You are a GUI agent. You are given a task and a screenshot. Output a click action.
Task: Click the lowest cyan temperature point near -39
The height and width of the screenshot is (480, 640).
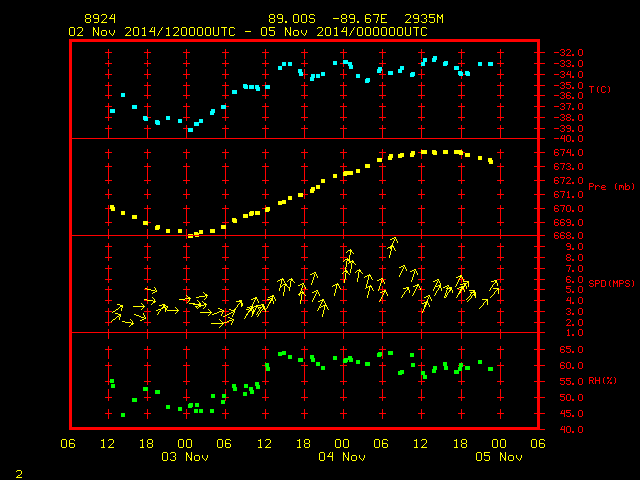point(190,130)
